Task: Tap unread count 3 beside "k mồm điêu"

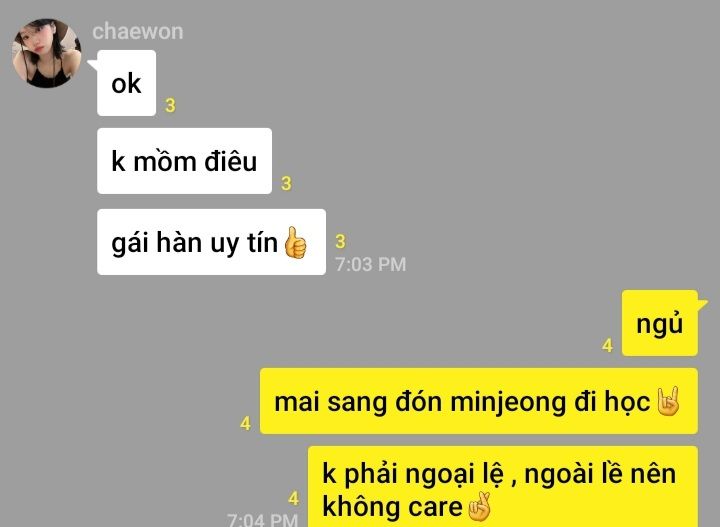Action: 287,184
